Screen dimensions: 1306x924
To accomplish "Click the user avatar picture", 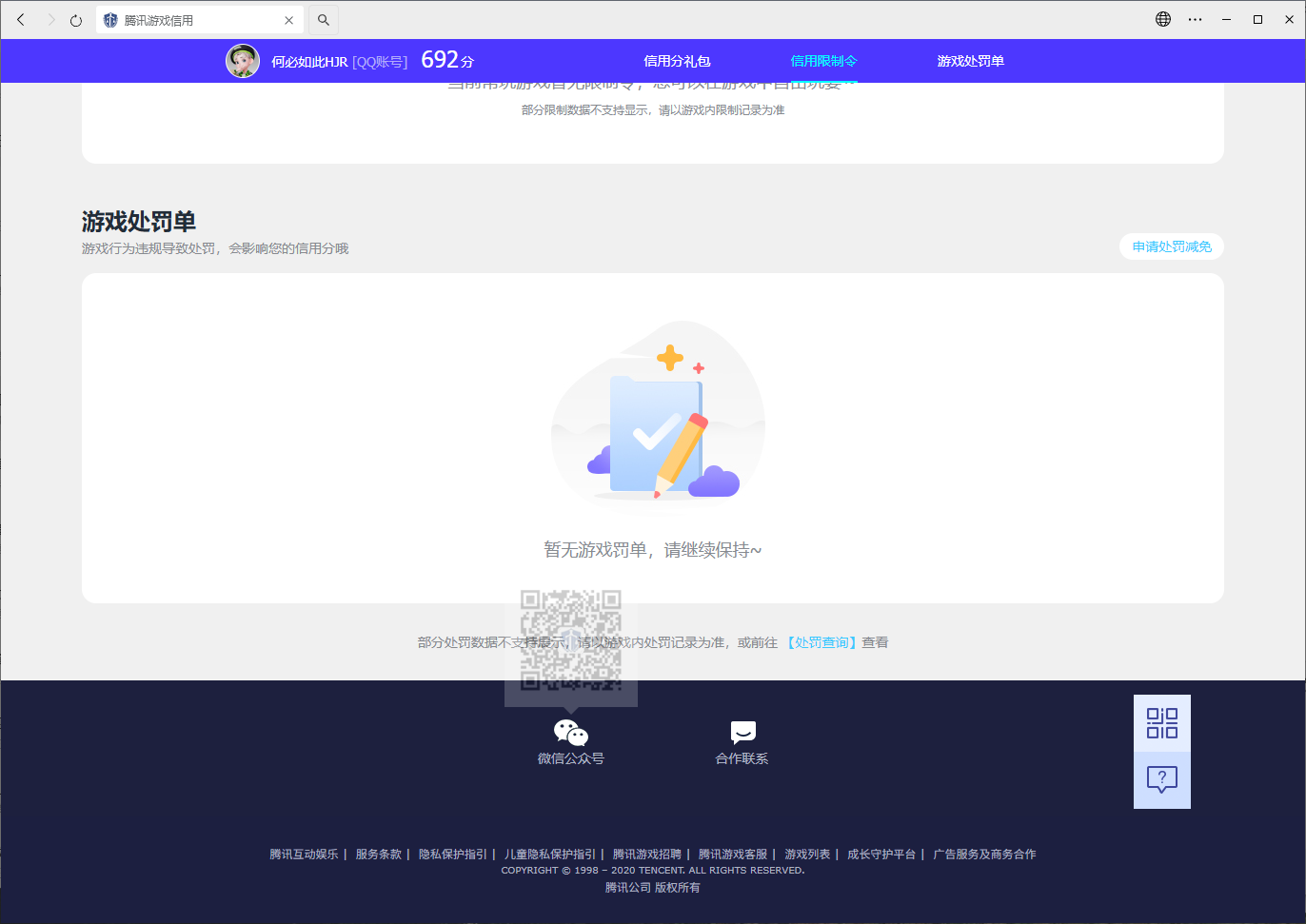I will [x=243, y=61].
